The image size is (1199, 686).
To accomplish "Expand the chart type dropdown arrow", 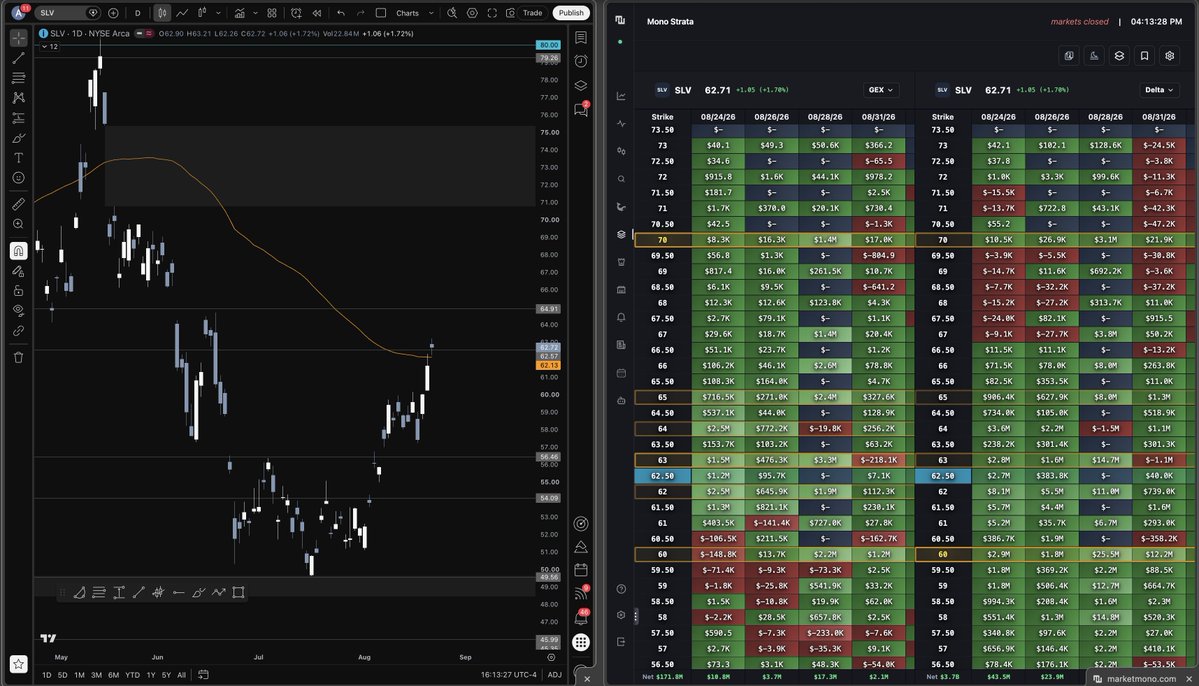I will [x=219, y=13].
